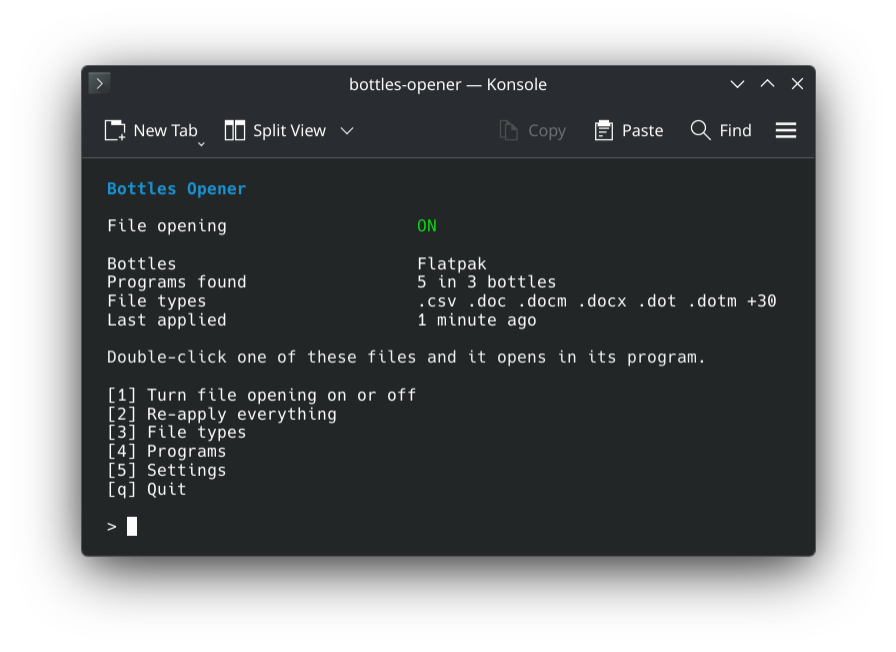Click '5 in 3 bottles' text
The width and height of the screenshot is (896, 652).
(x=486, y=282)
